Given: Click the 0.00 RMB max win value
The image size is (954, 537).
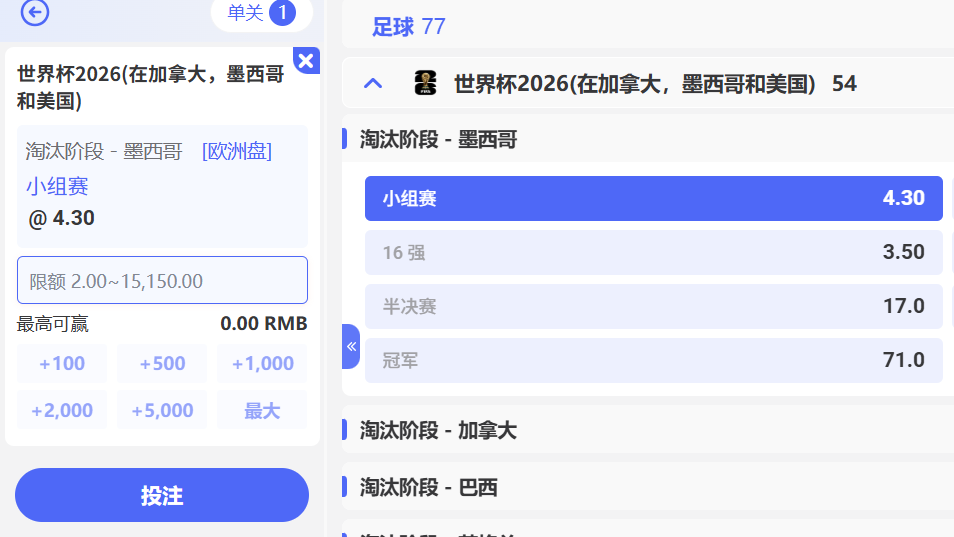Looking at the screenshot, I should pyautogui.click(x=263, y=324).
